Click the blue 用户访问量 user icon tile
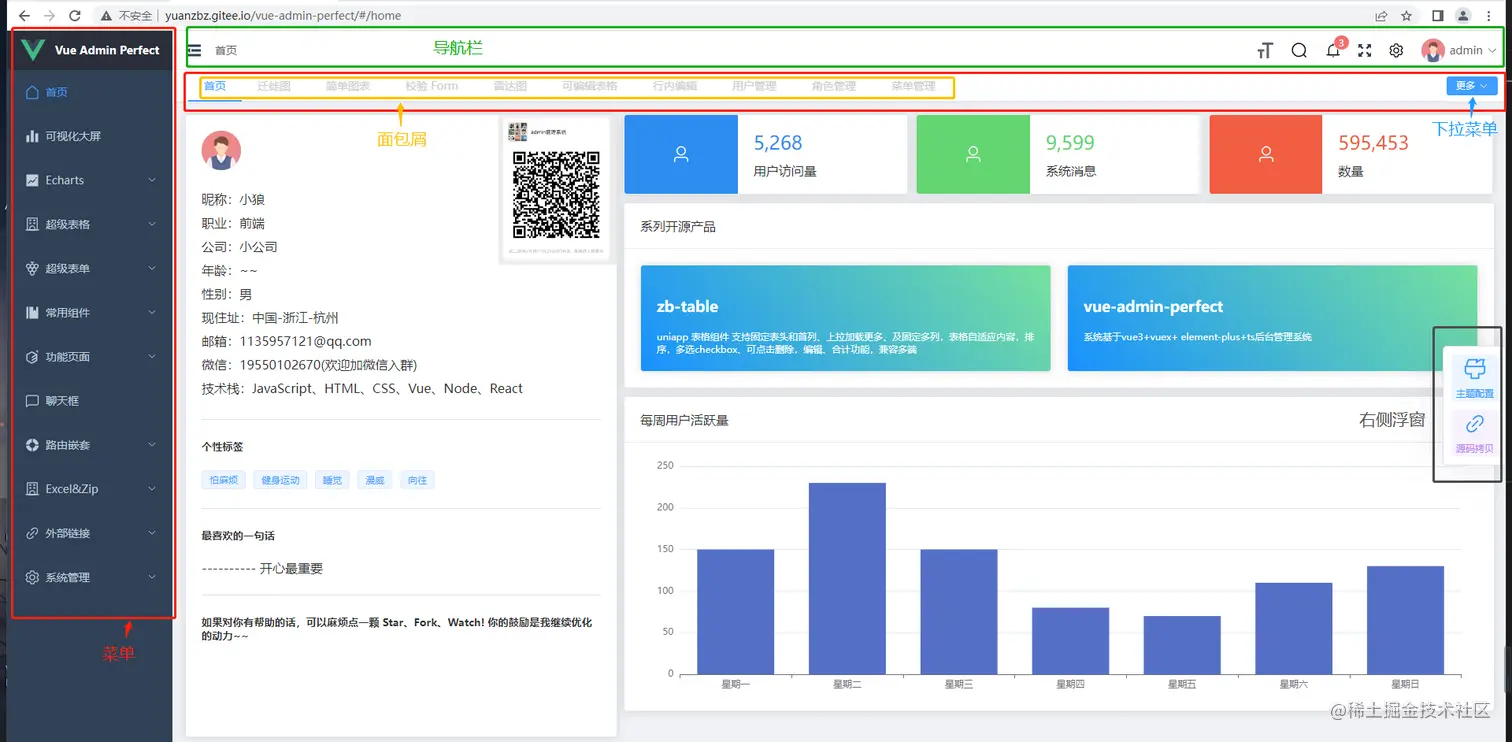1512x742 pixels. [x=681, y=154]
